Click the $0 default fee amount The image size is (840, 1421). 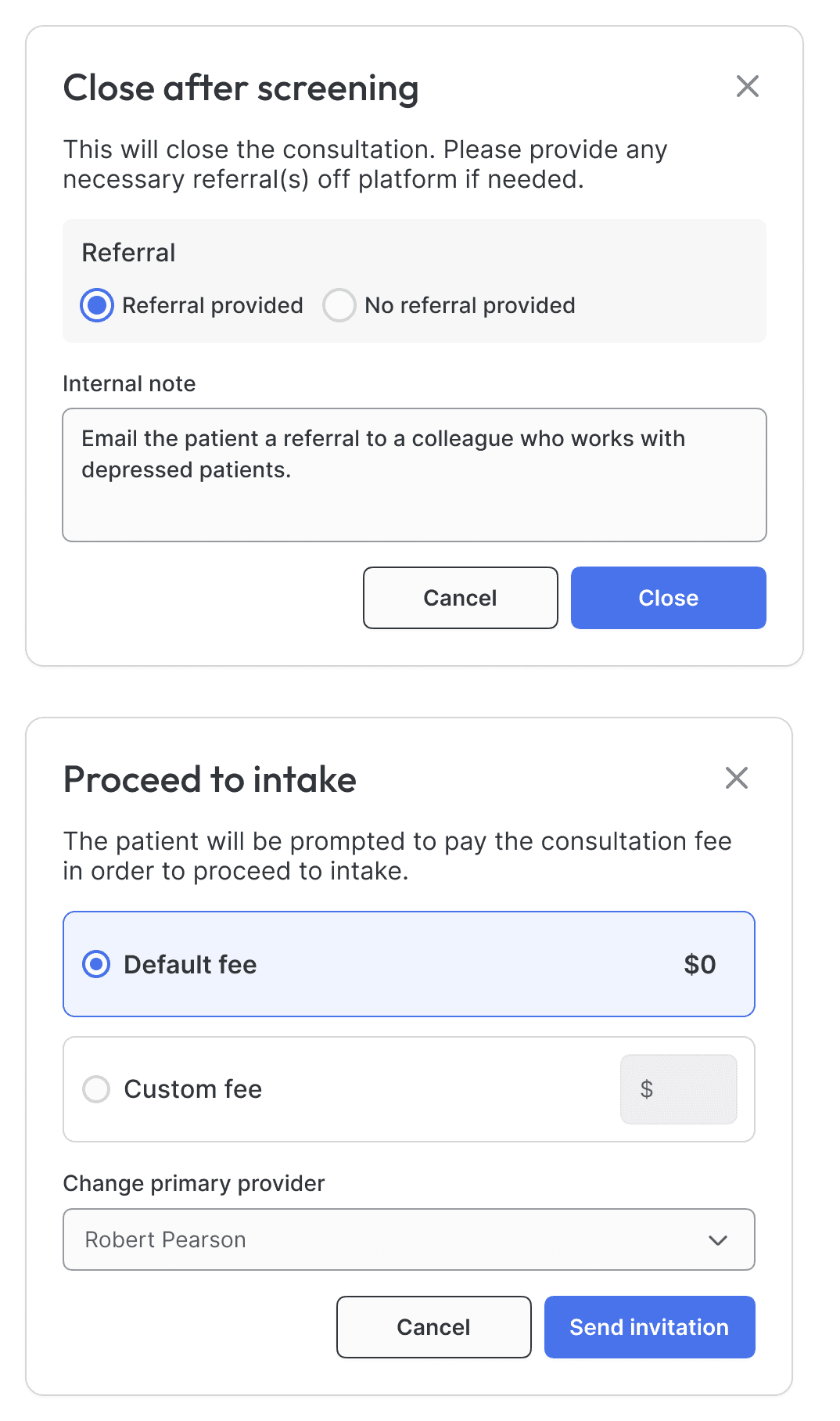pos(699,965)
